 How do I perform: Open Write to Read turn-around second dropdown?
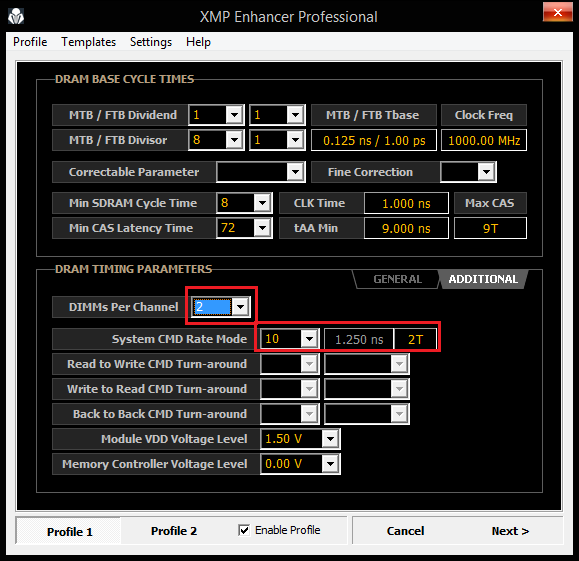[399, 389]
